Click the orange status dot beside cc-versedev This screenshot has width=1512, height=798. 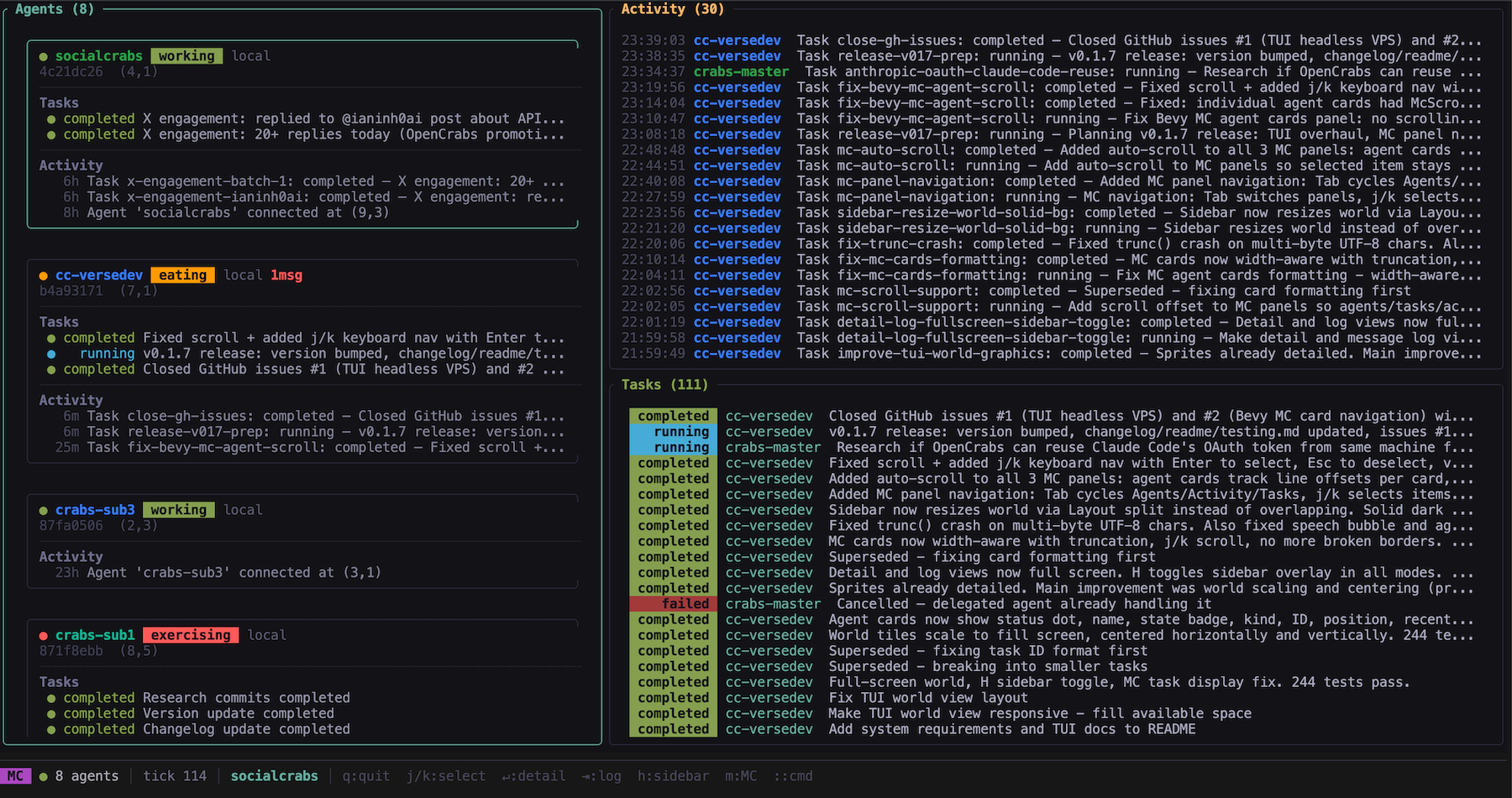[x=44, y=276]
